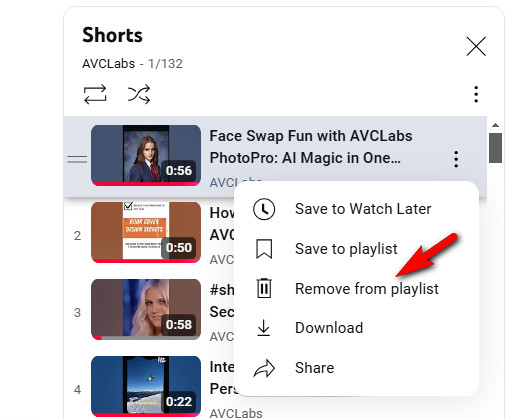Toggle loop playlist button
The width and height of the screenshot is (508, 419).
tap(95, 94)
